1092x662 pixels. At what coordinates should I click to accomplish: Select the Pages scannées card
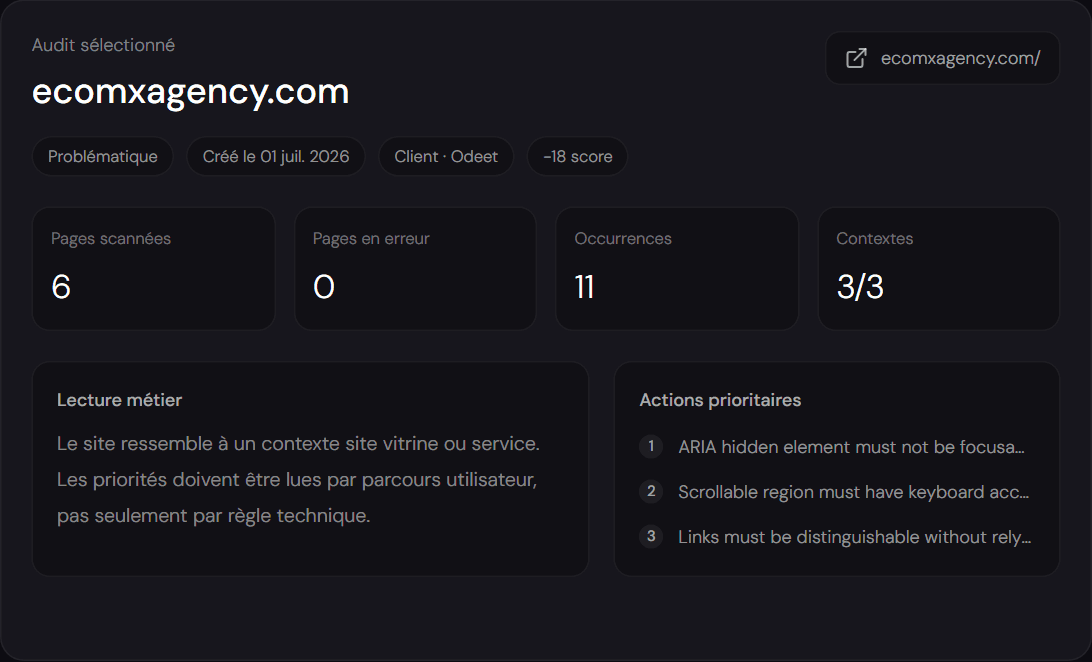tap(154, 269)
